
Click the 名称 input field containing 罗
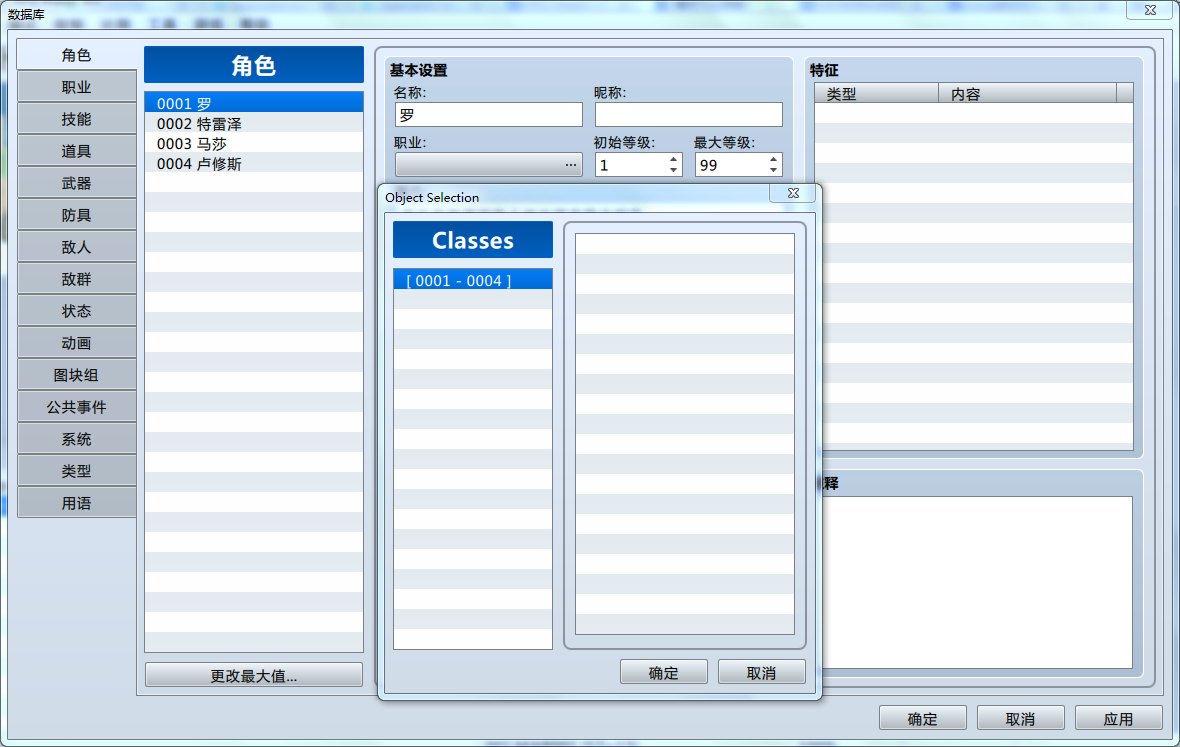pyautogui.click(x=488, y=114)
